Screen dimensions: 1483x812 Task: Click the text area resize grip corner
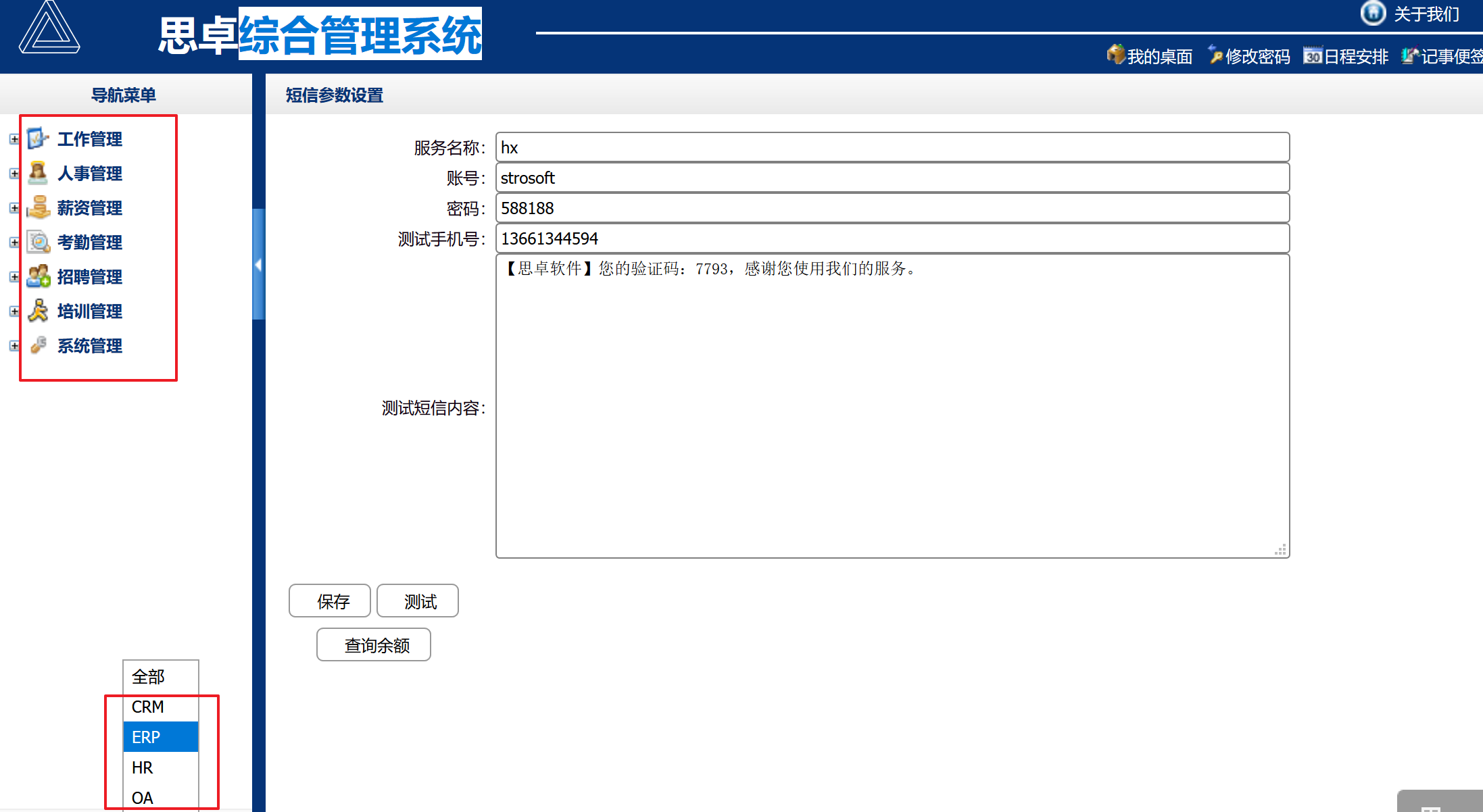click(x=1281, y=550)
